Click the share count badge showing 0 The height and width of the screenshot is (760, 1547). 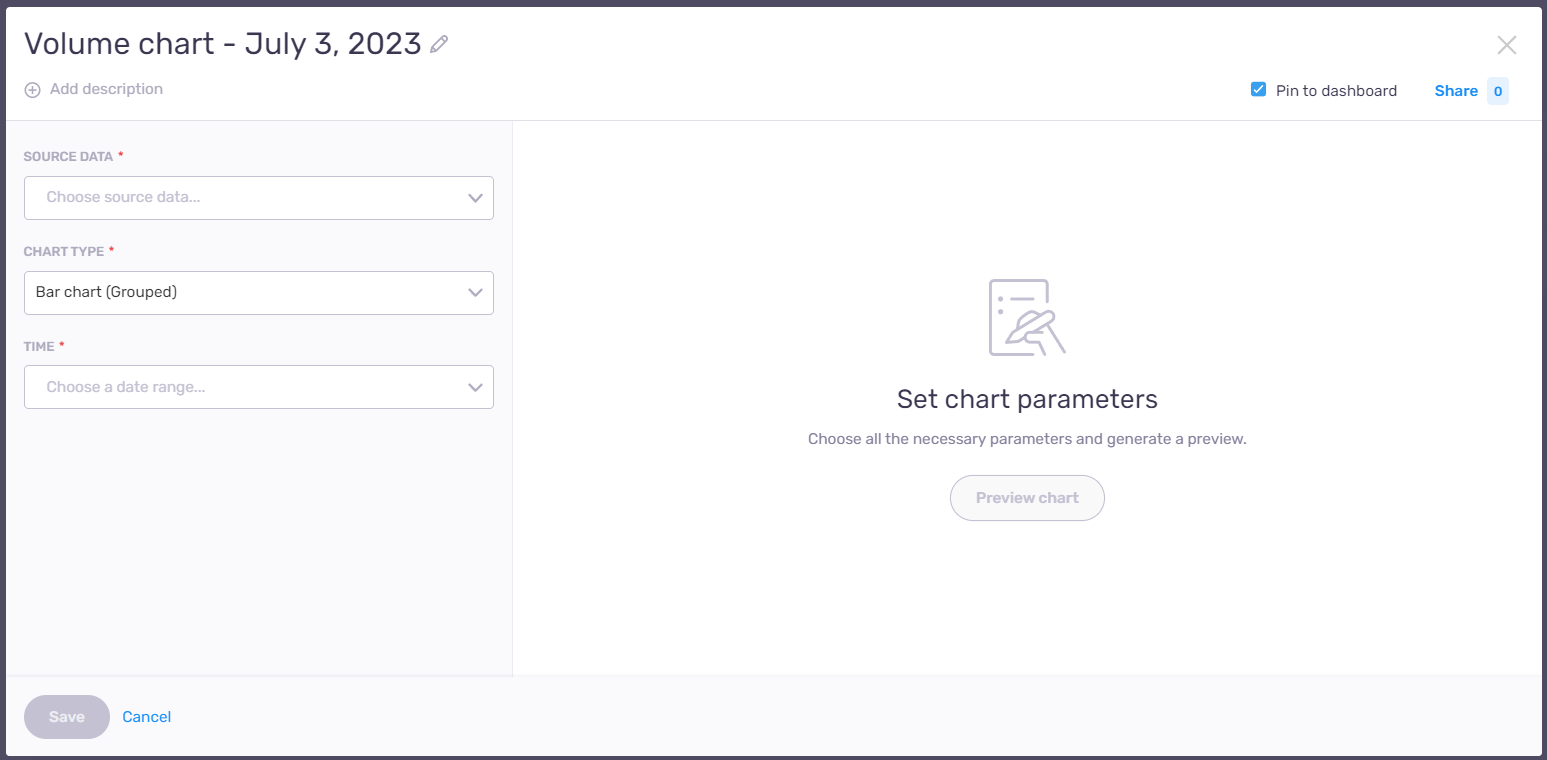(x=1497, y=90)
